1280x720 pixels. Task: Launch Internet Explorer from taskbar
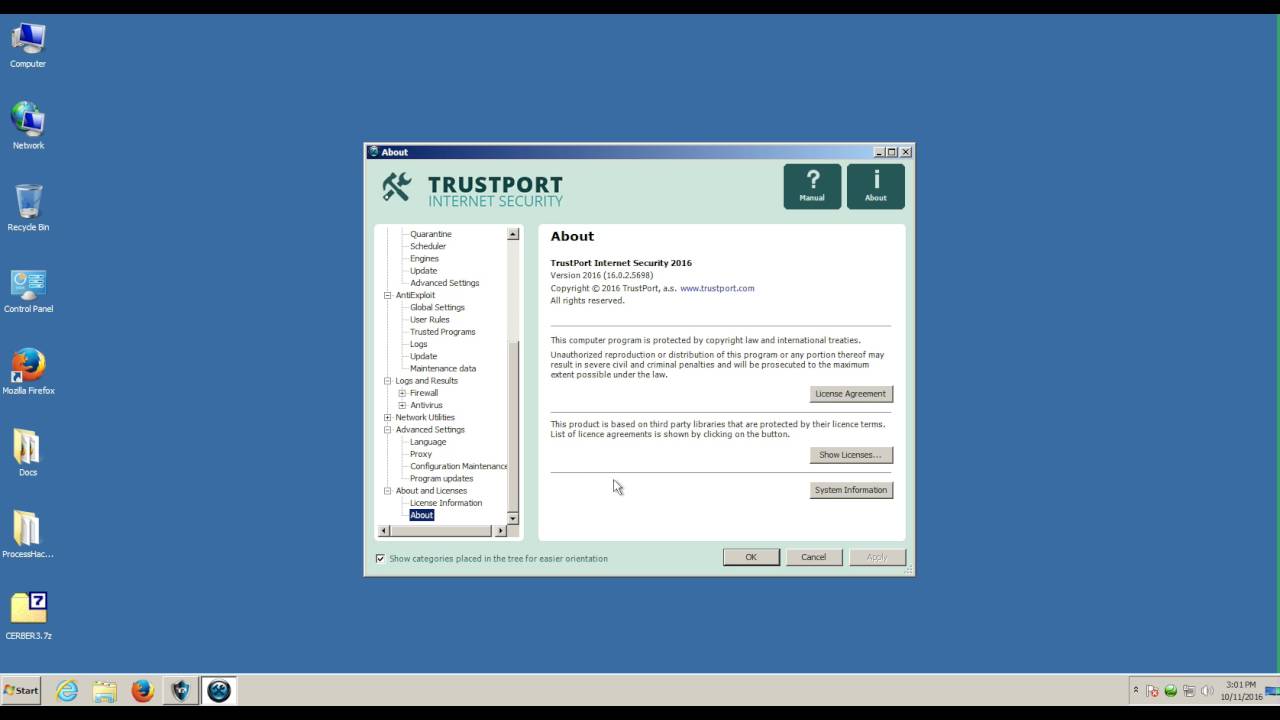[x=67, y=690]
